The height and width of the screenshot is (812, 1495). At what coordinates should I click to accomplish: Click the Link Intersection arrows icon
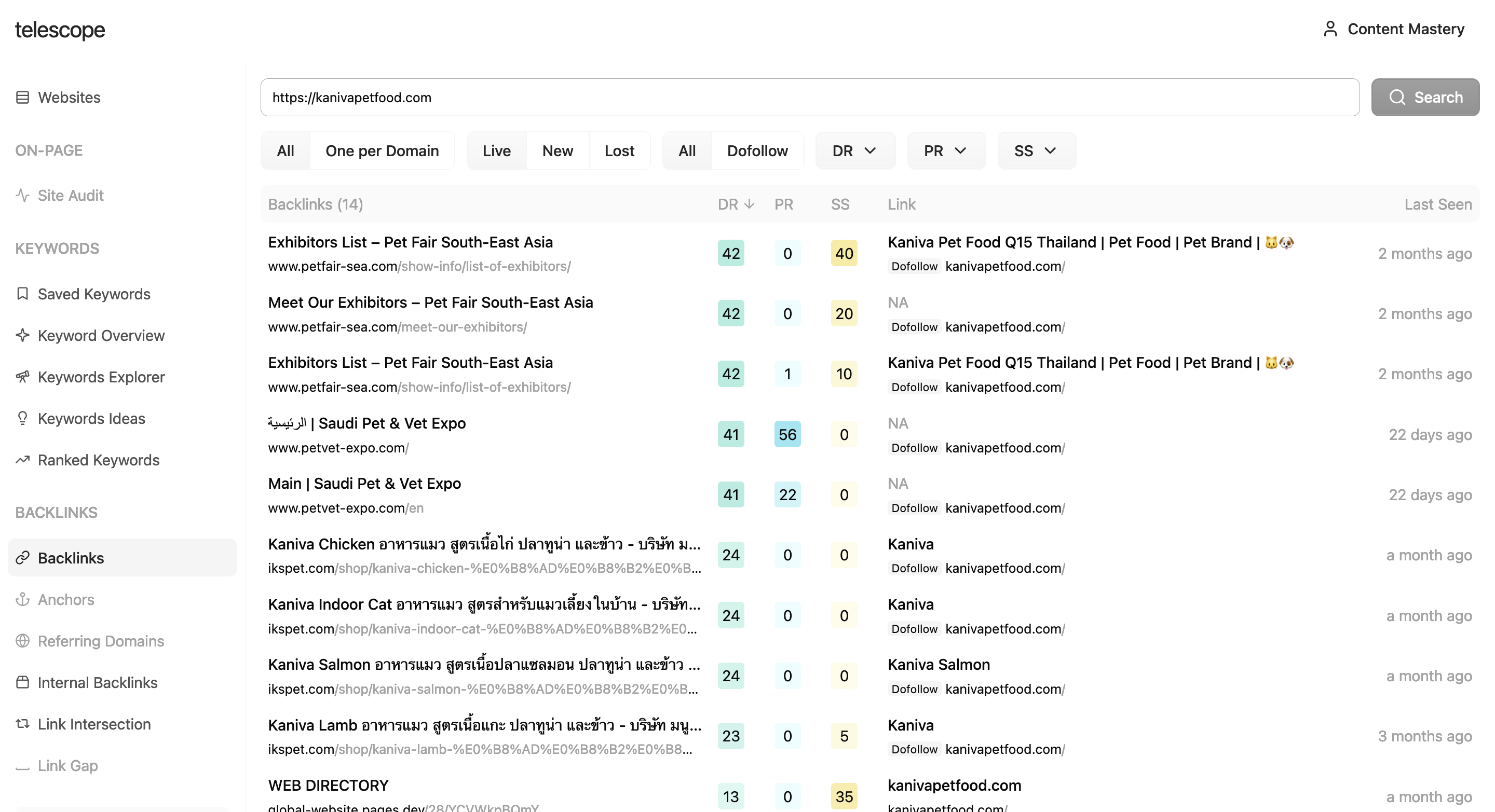pos(23,724)
